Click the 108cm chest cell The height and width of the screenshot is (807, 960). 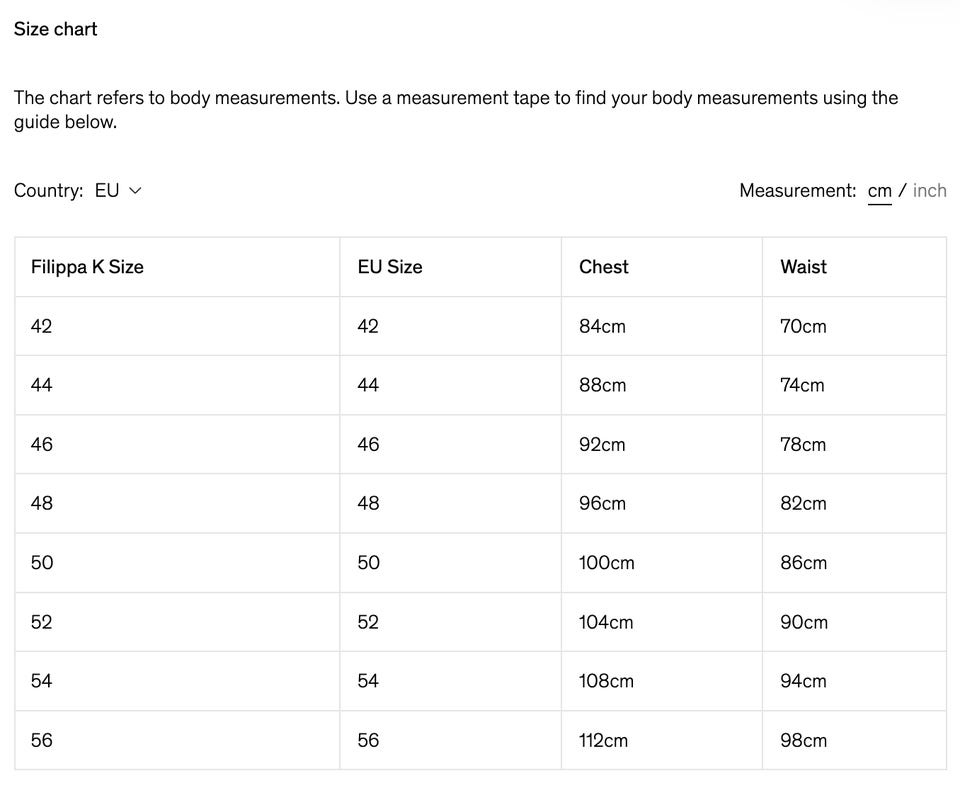click(606, 682)
